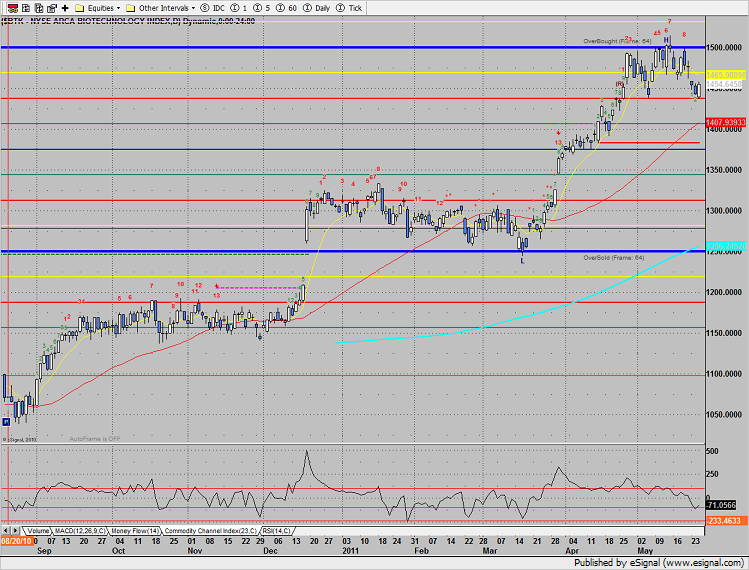This screenshot has height=570, width=749.
Task: Click the third toolbar layout icon
Action: pos(39,8)
